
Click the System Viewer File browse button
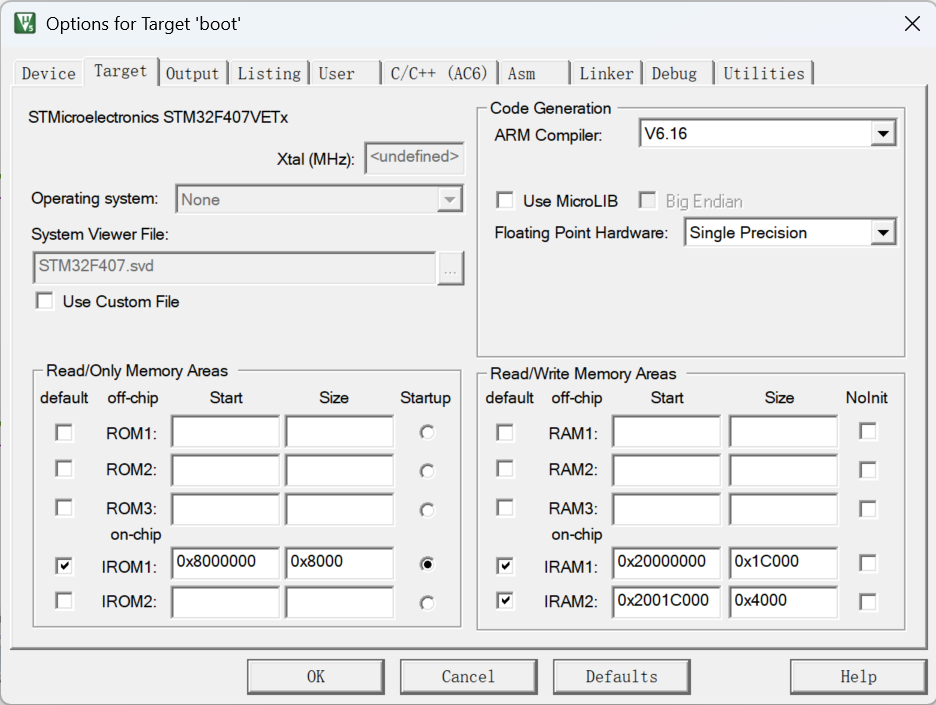click(450, 268)
